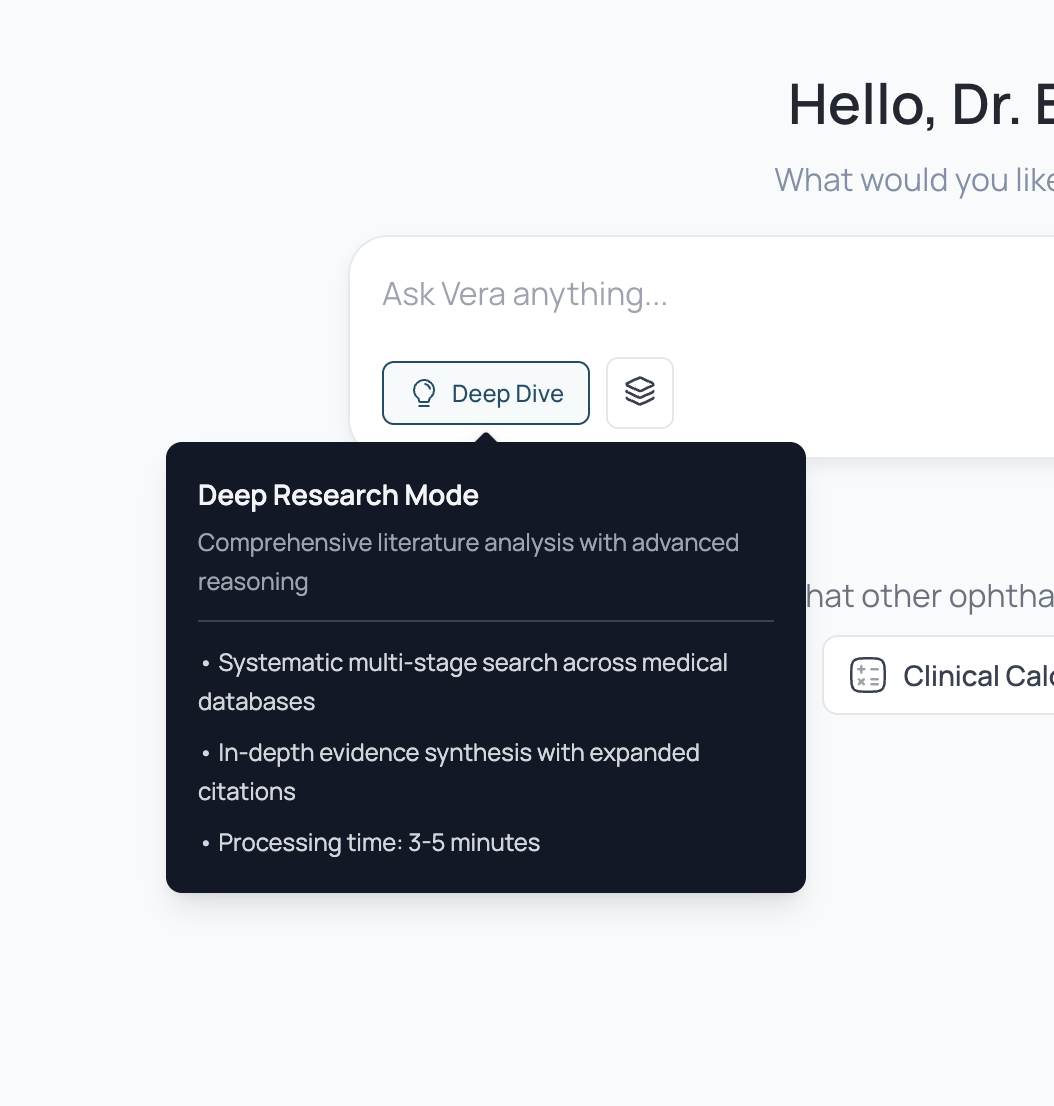Click the 'Comprehensive literature analysis' tooltip description
The image size is (1054, 1106).
[x=468, y=543]
